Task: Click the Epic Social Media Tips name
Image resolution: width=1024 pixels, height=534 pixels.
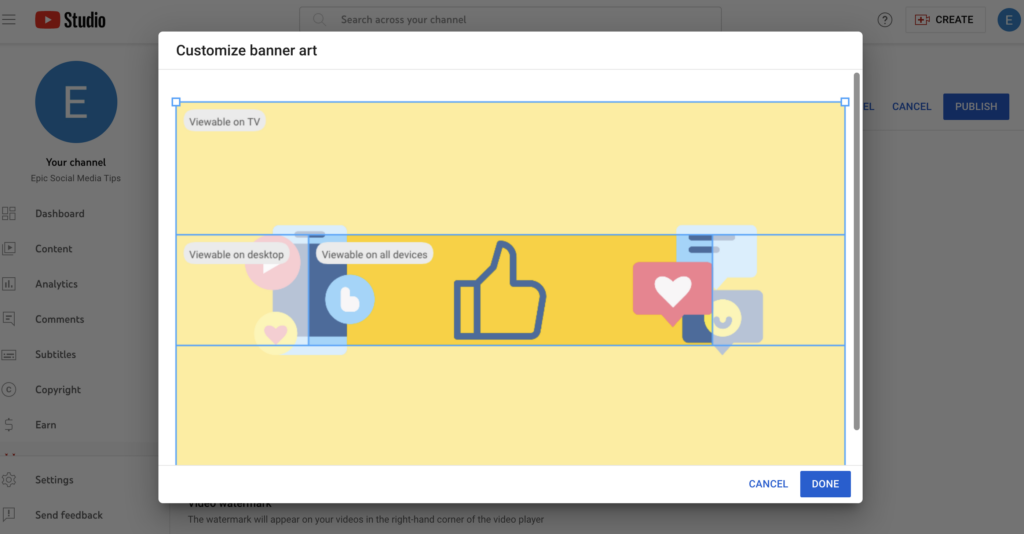Action: coord(76,178)
